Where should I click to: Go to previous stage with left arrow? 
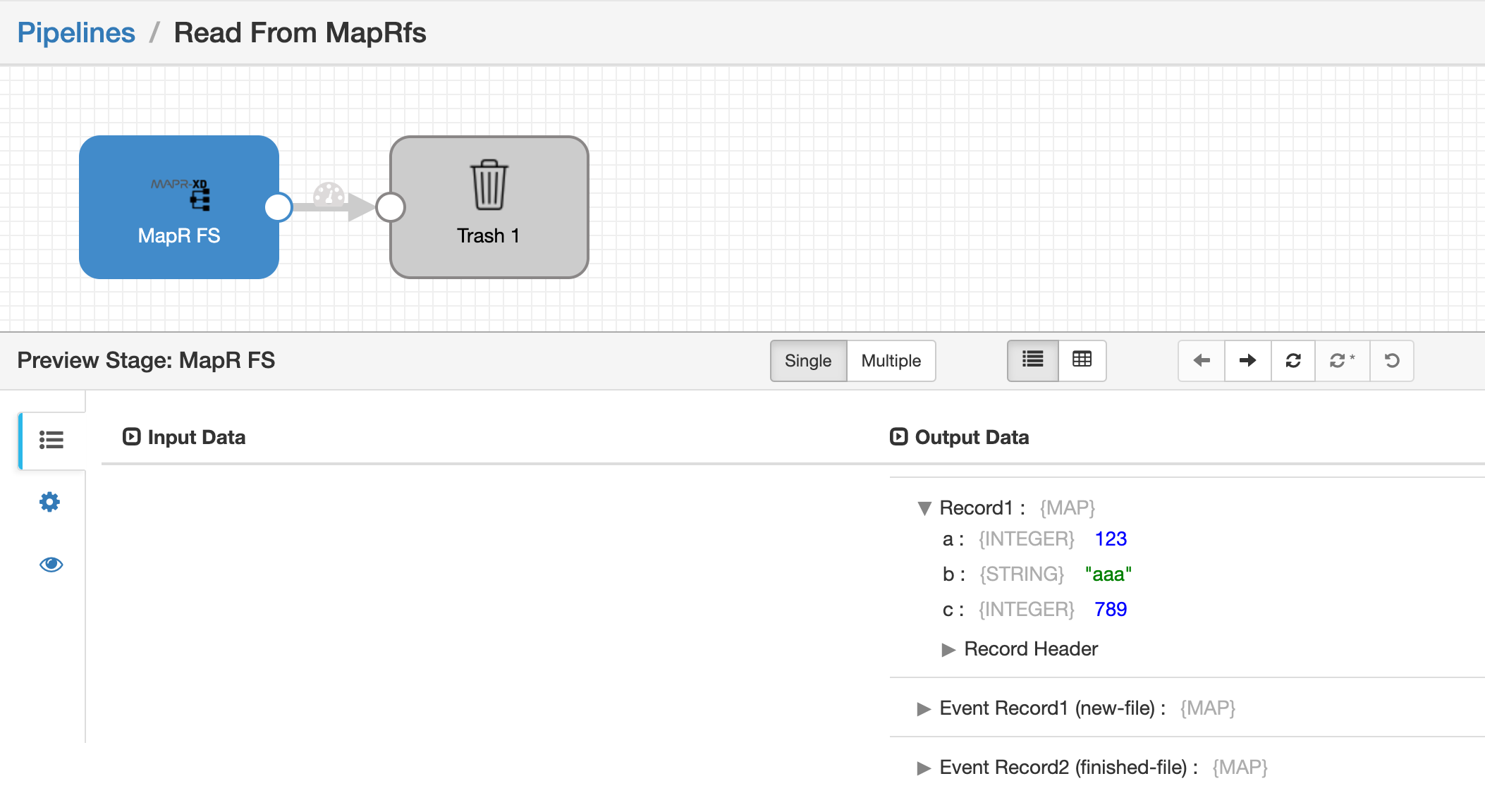tap(1202, 361)
